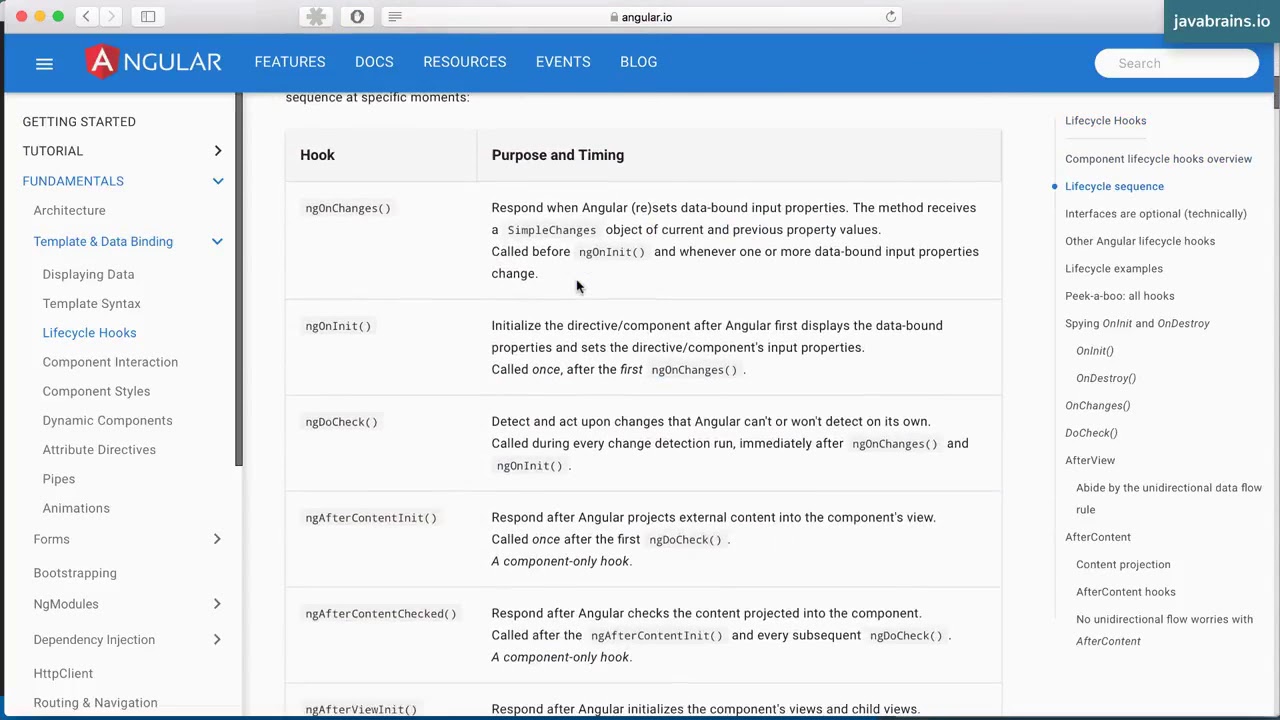Viewport: 1280px width, 720px height.
Task: Open the puzzle-piece extension button
Action: pos(316,16)
